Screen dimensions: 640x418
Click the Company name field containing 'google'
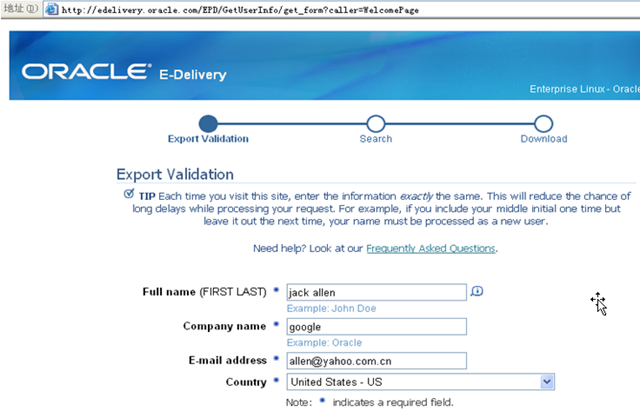pos(376,326)
